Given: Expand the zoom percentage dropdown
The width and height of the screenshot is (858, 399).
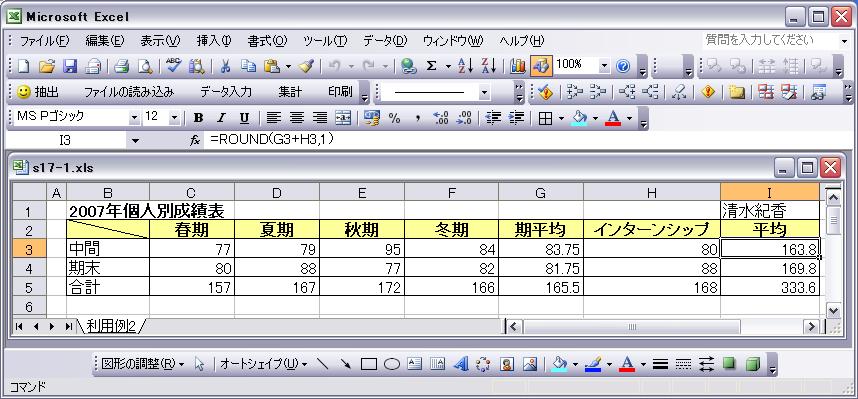Looking at the screenshot, I should (604, 66).
